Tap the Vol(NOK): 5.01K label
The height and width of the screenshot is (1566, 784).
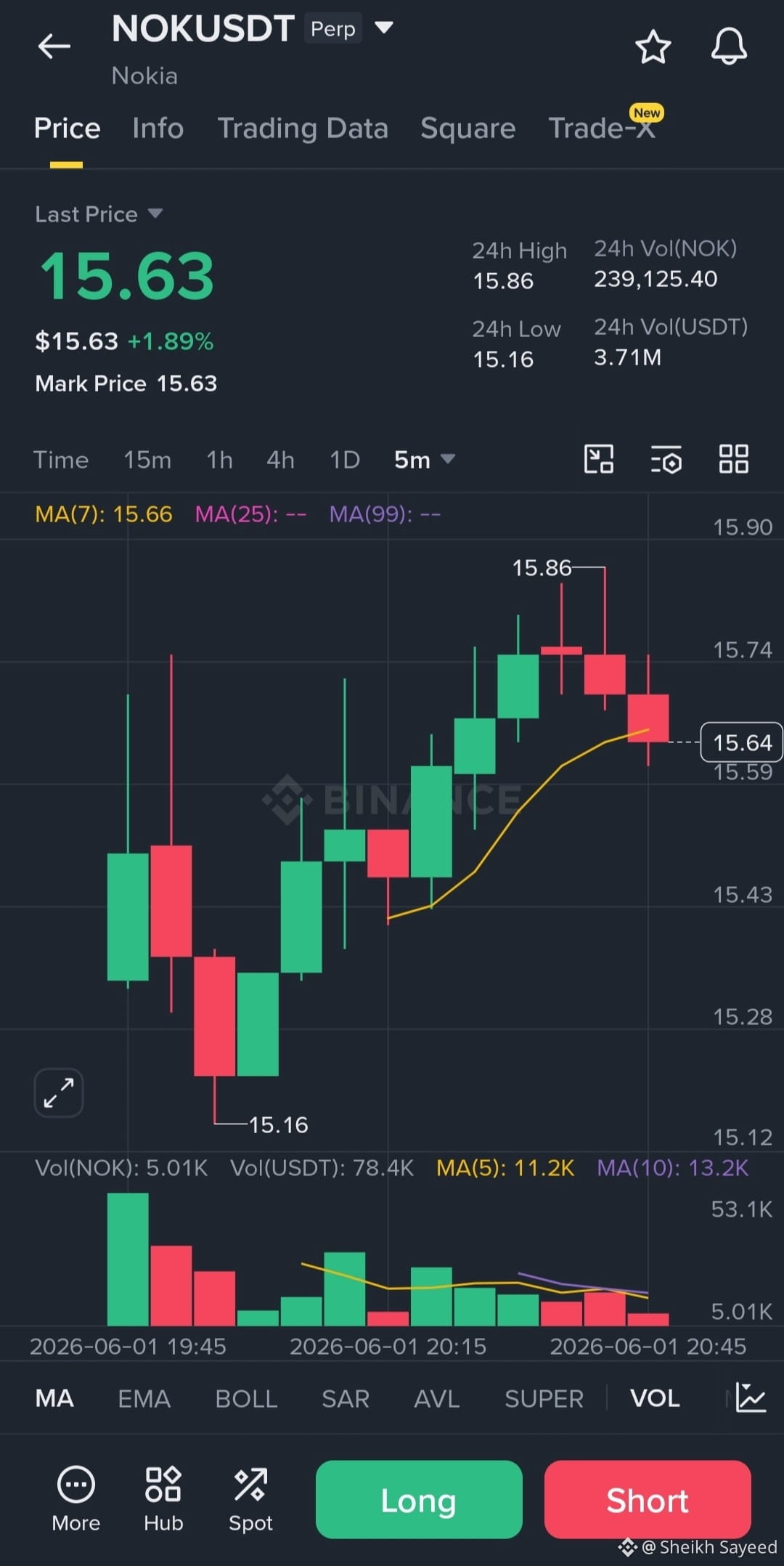121,1168
